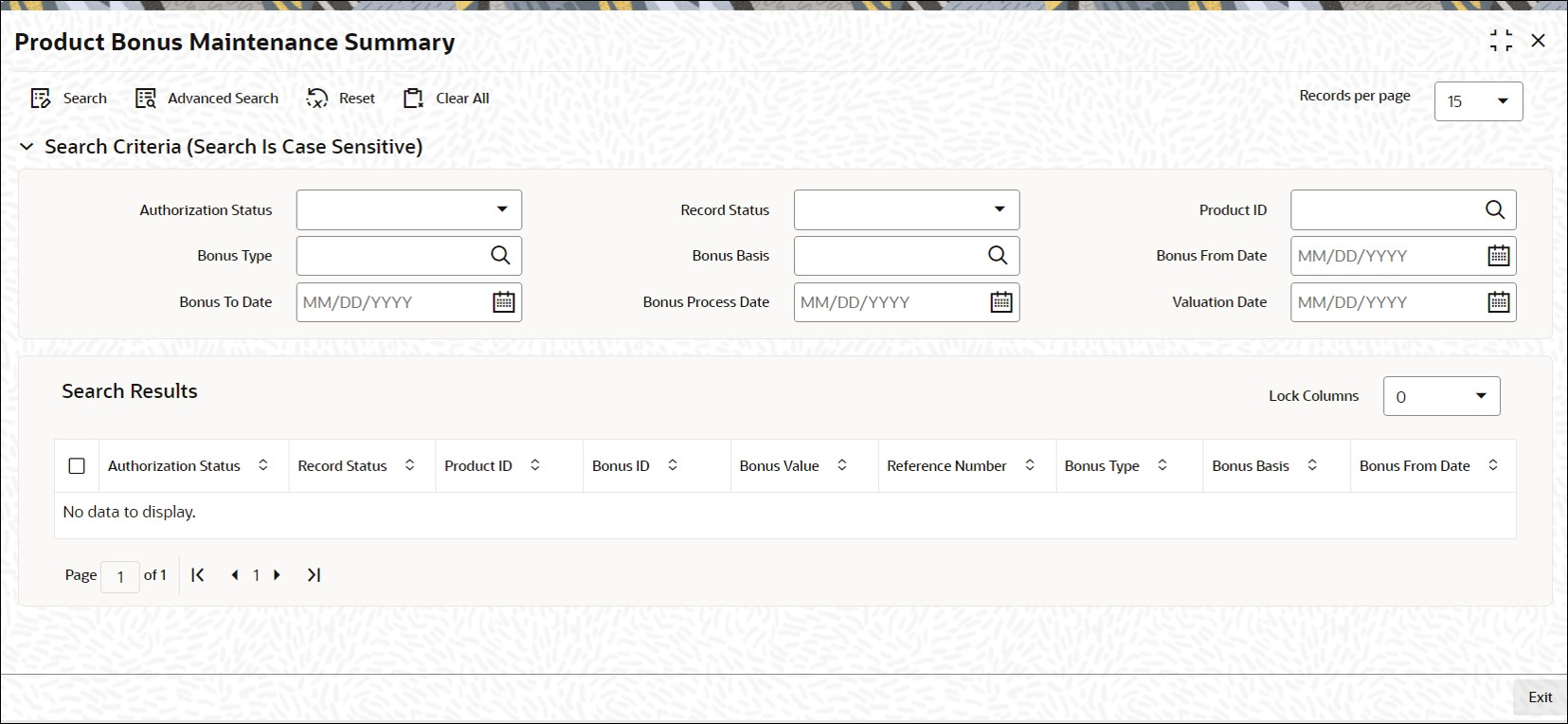The height and width of the screenshot is (724, 1568).
Task: Open Product ID lookup magnifier
Action: tap(1495, 210)
